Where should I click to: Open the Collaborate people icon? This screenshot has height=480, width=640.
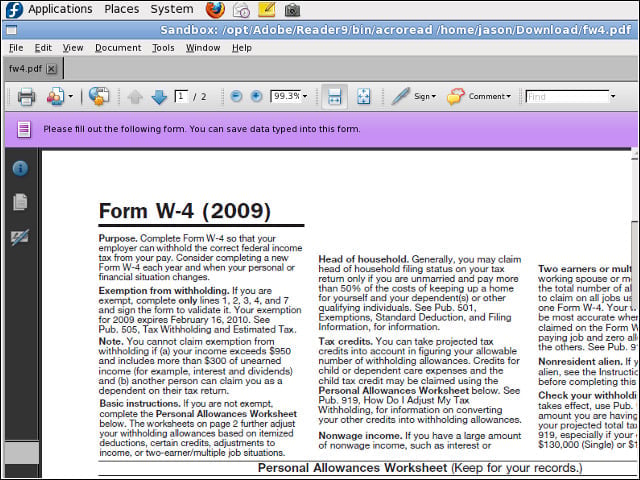[x=55, y=97]
